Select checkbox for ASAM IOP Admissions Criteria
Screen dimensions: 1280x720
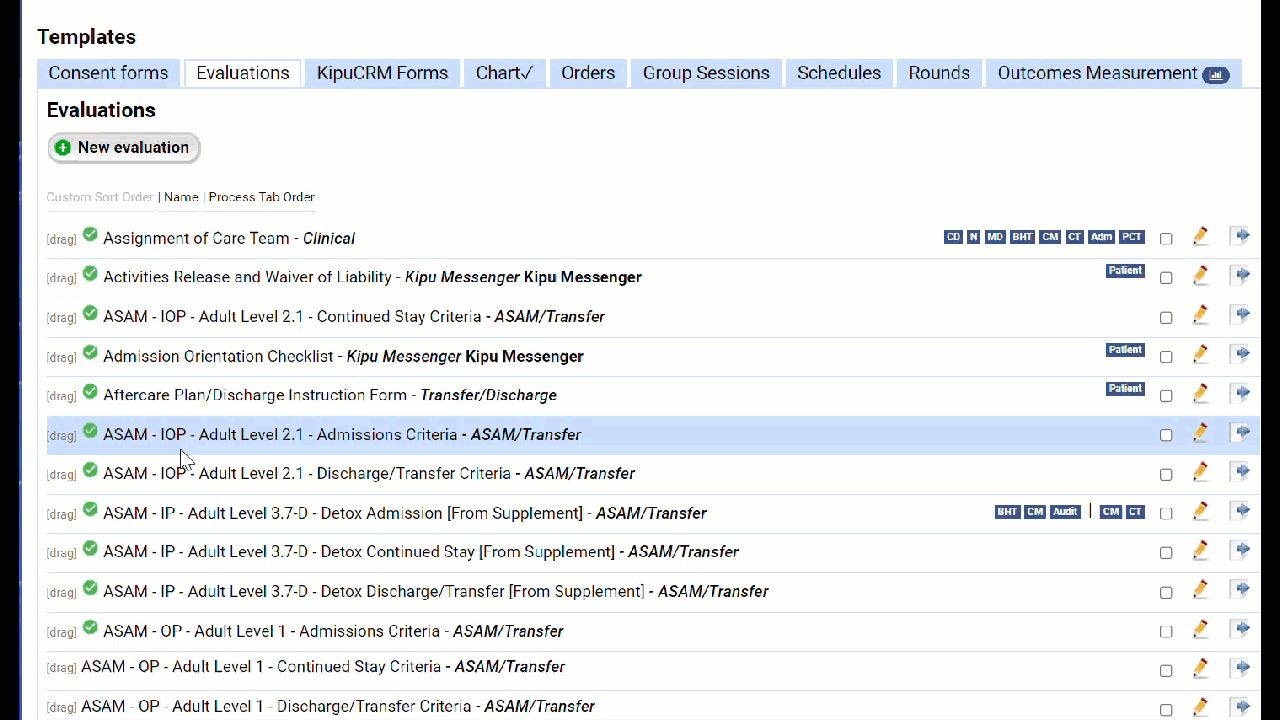point(1166,435)
